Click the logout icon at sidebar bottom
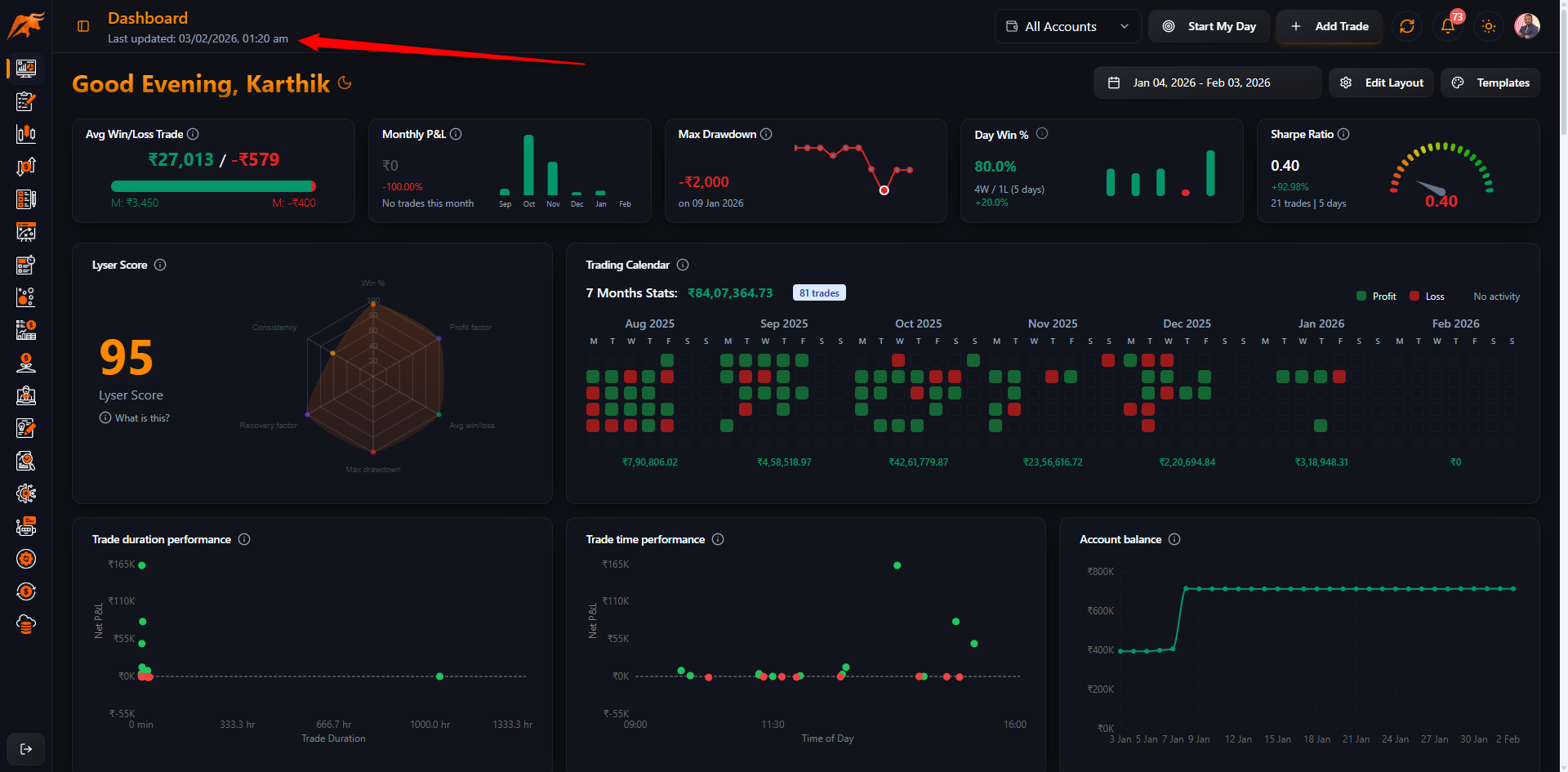 (25, 749)
